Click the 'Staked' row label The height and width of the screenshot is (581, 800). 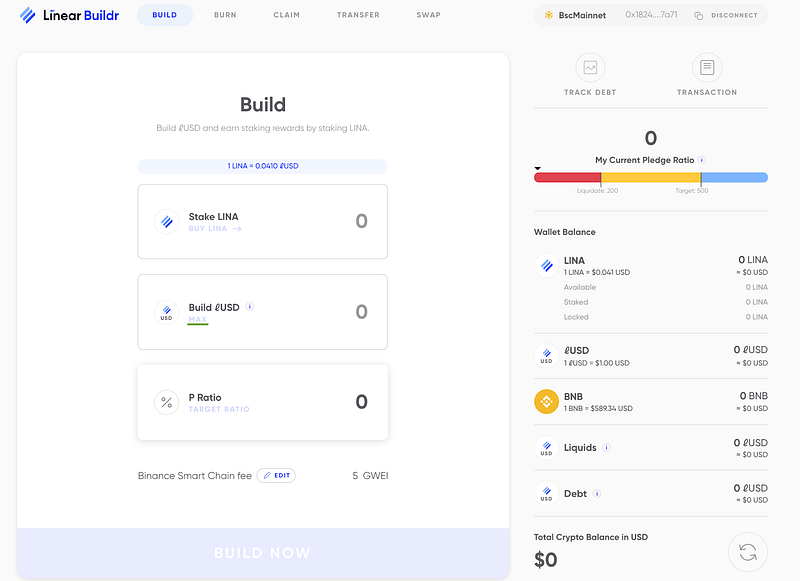576,302
